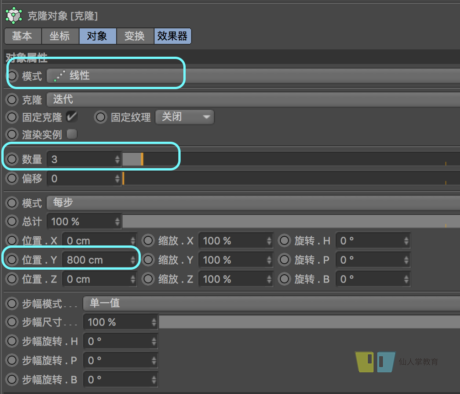Image resolution: width=460 pixels, height=394 pixels.
Task: Open the 固定纹理 dropdown showing 关闭
Action: pyautogui.click(x=185, y=117)
